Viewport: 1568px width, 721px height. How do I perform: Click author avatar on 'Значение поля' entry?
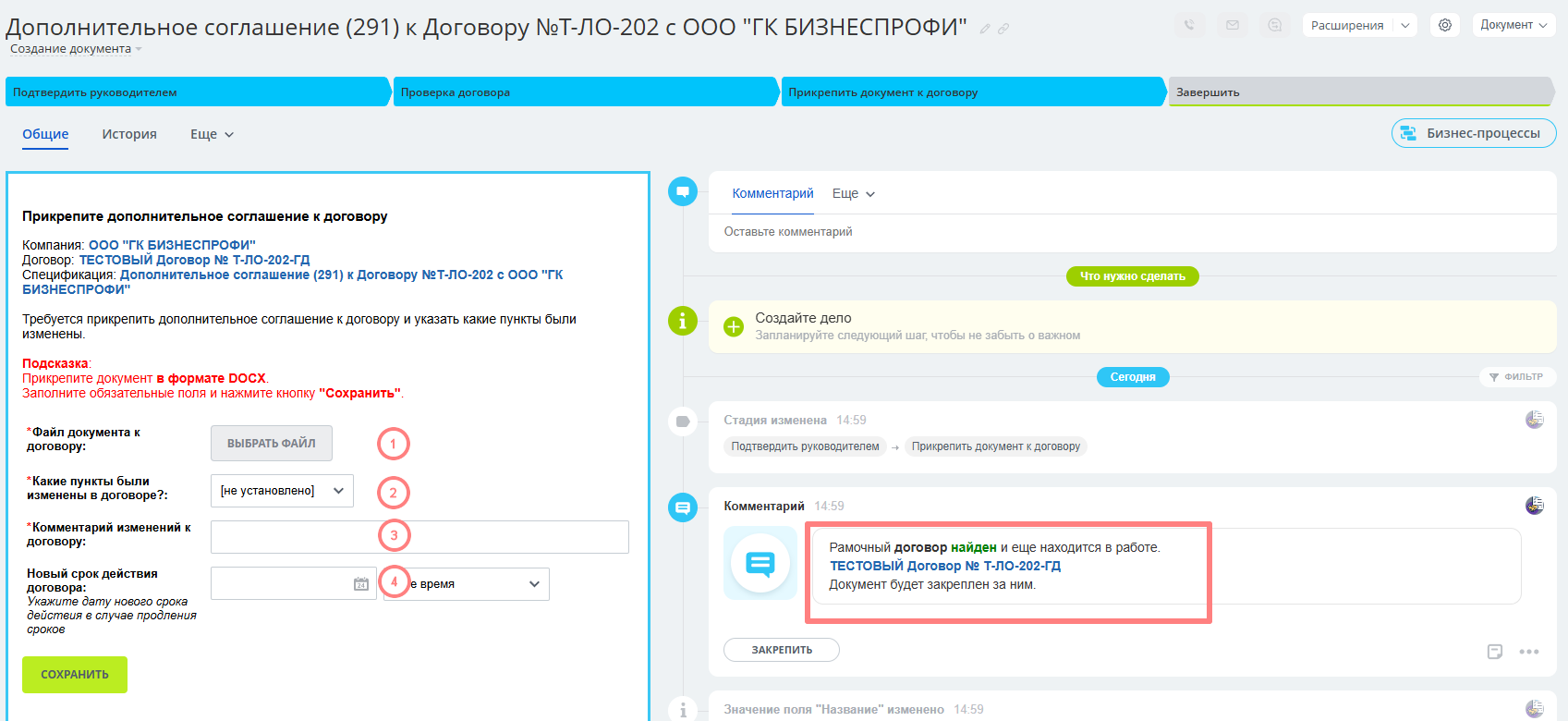point(1535,709)
